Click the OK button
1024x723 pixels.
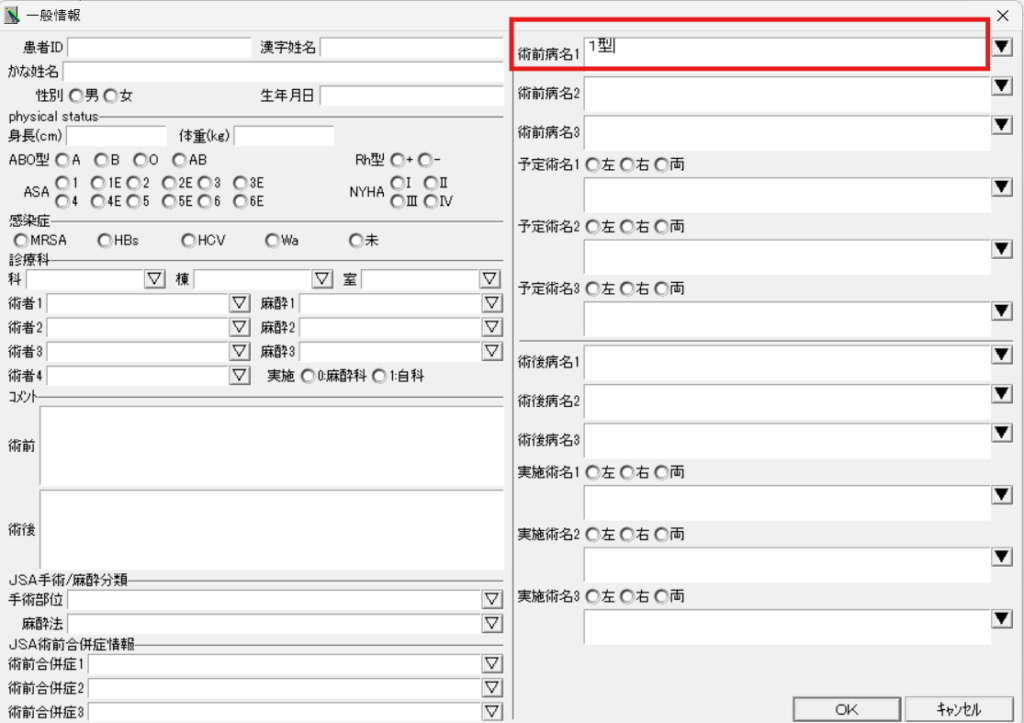pos(845,709)
